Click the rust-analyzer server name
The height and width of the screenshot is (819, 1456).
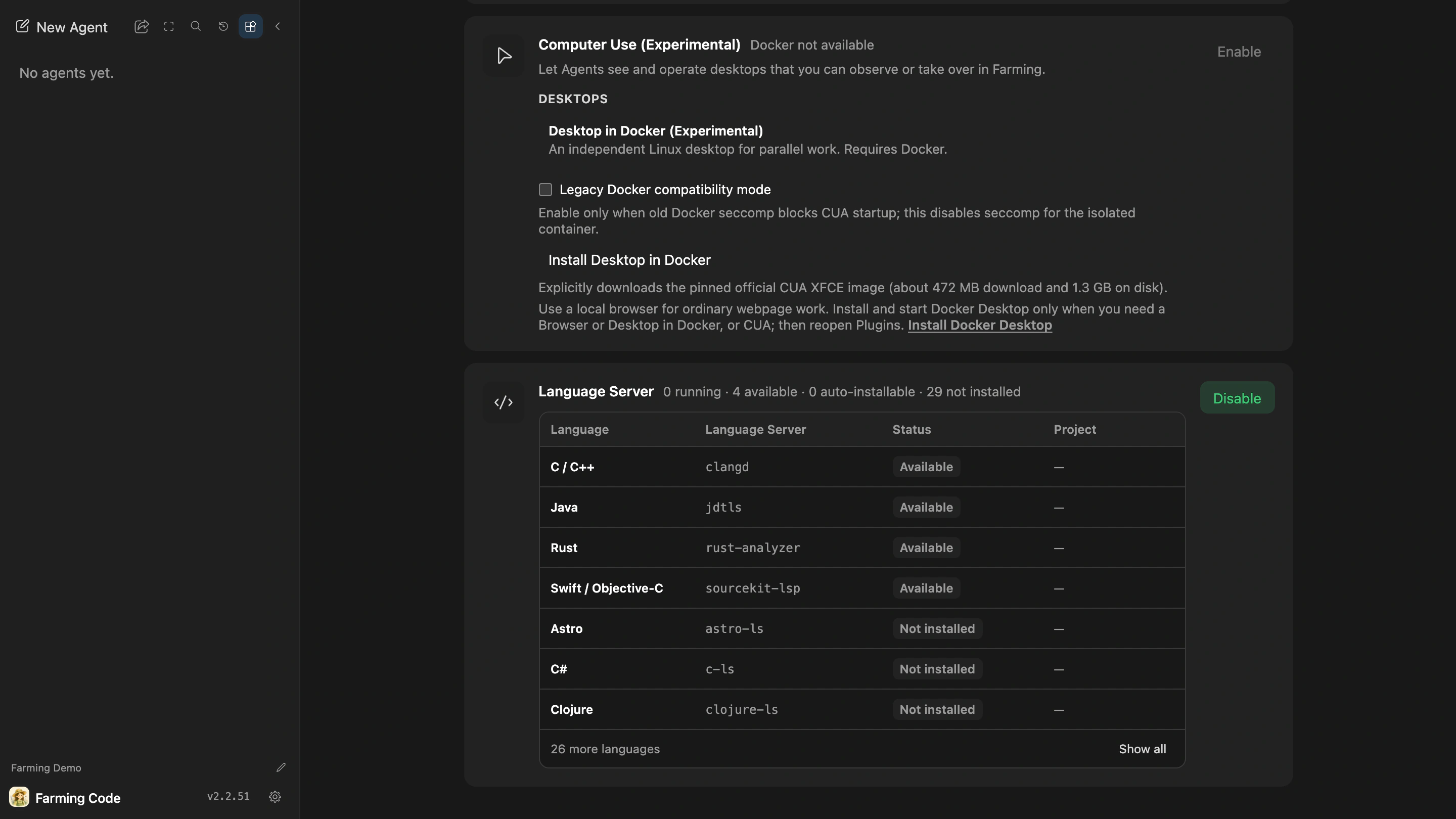(752, 548)
